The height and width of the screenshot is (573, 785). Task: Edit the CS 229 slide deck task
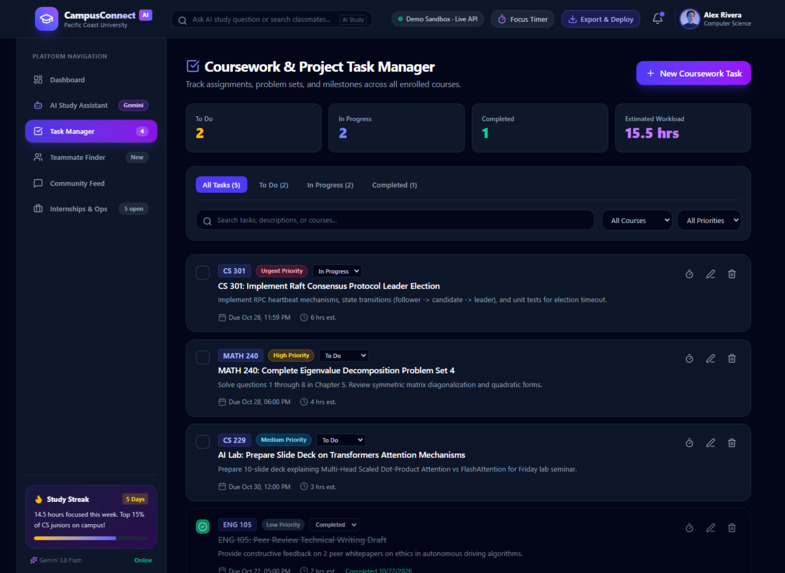[710, 443]
